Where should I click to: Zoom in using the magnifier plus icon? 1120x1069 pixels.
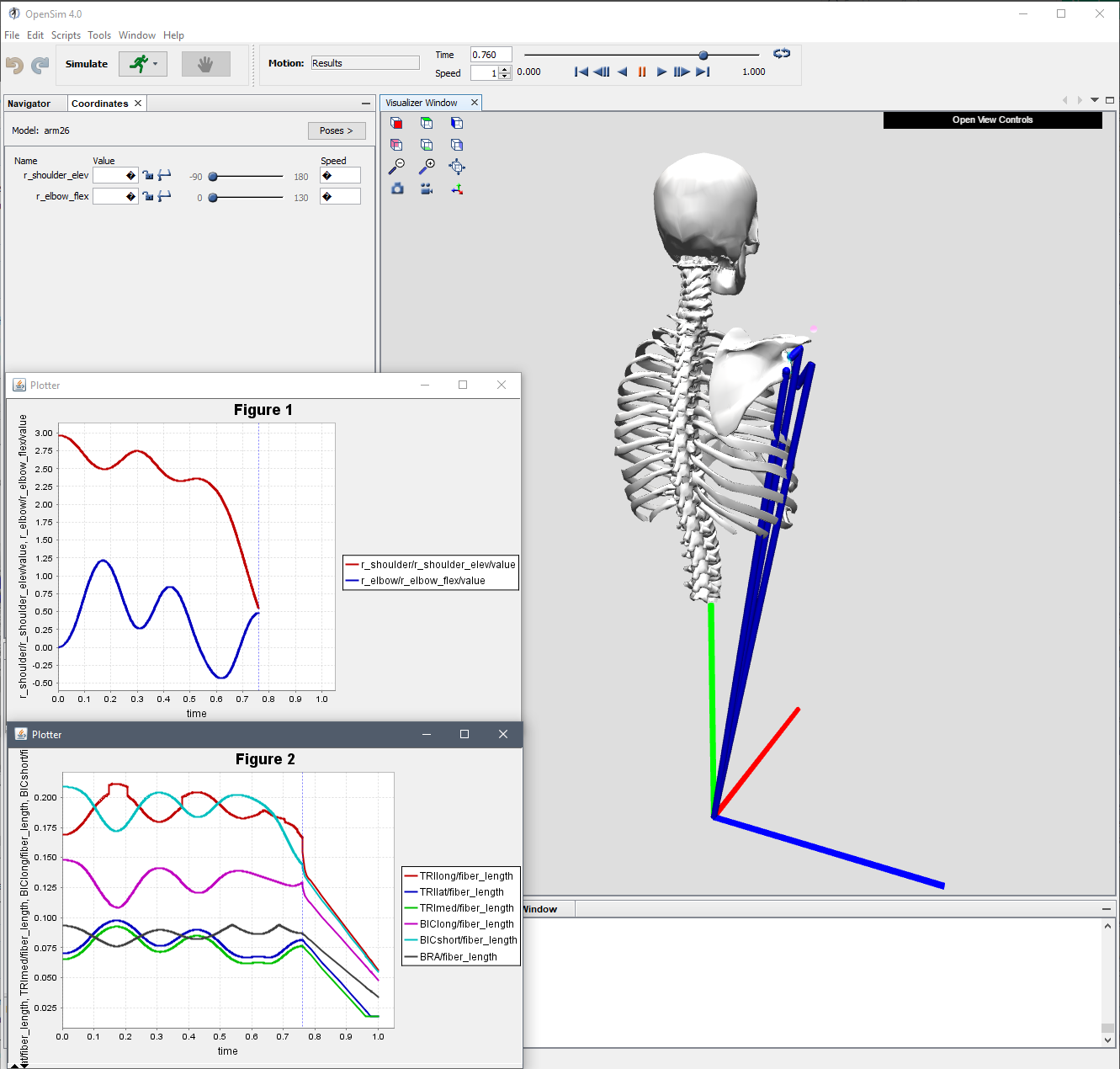[427, 167]
